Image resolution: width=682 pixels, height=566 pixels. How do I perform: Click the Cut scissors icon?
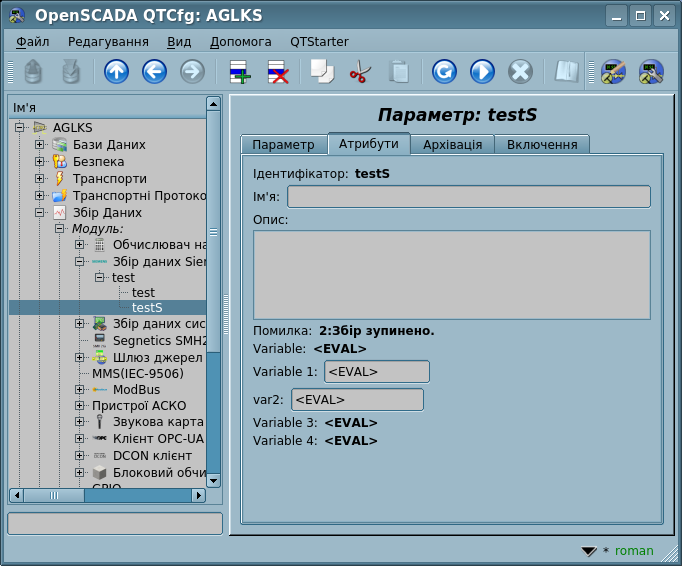(360, 71)
